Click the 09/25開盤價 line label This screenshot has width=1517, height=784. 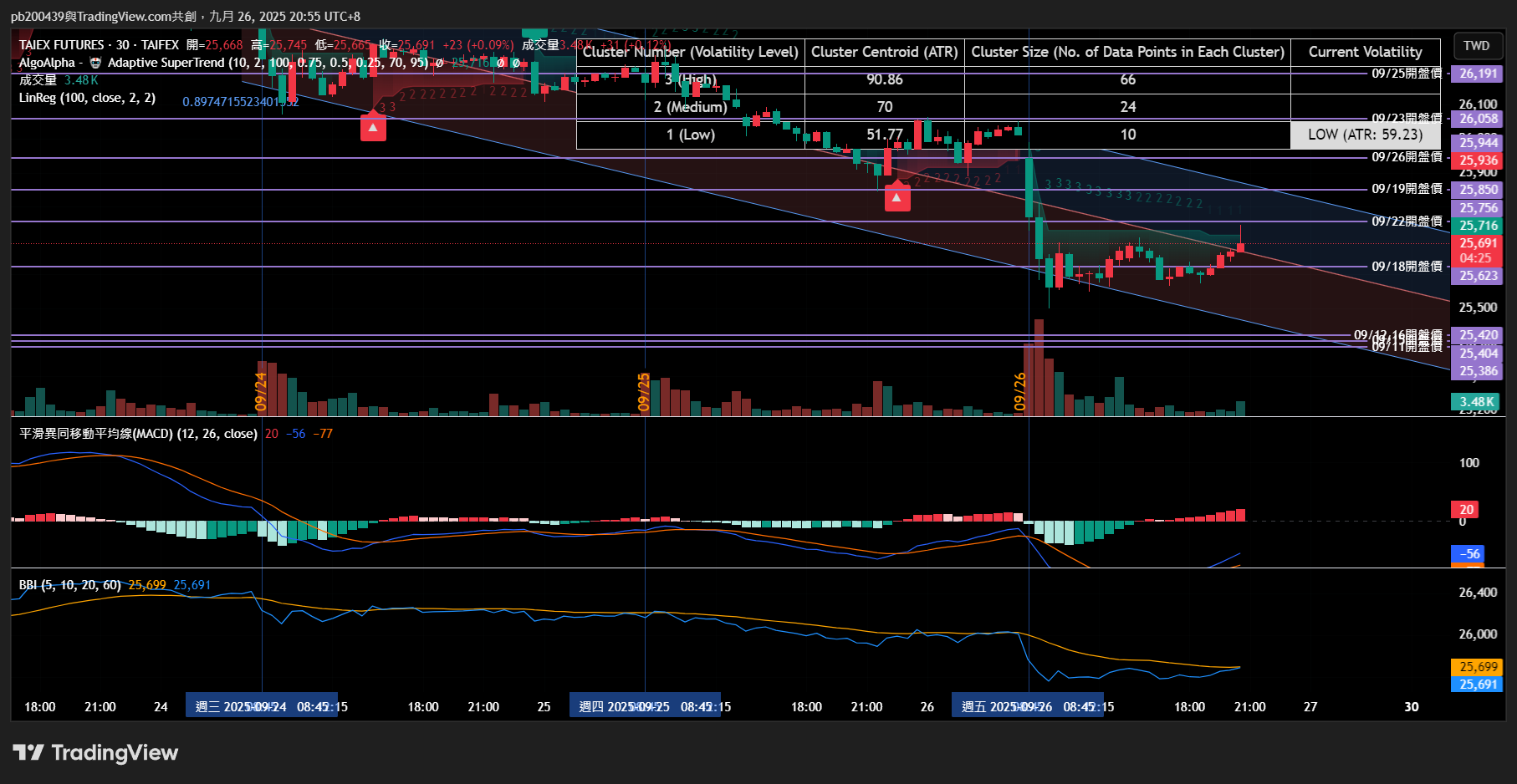1407,74
